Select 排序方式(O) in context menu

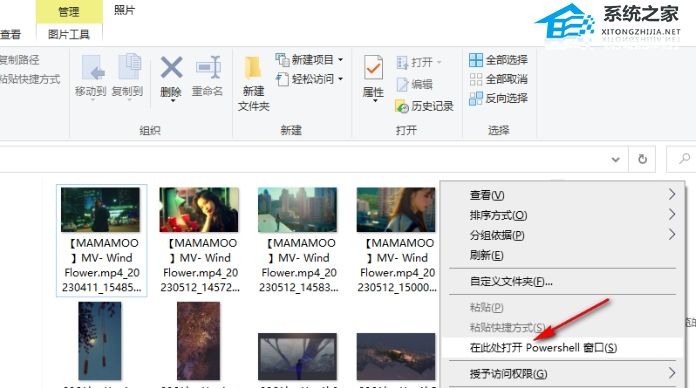point(562,215)
